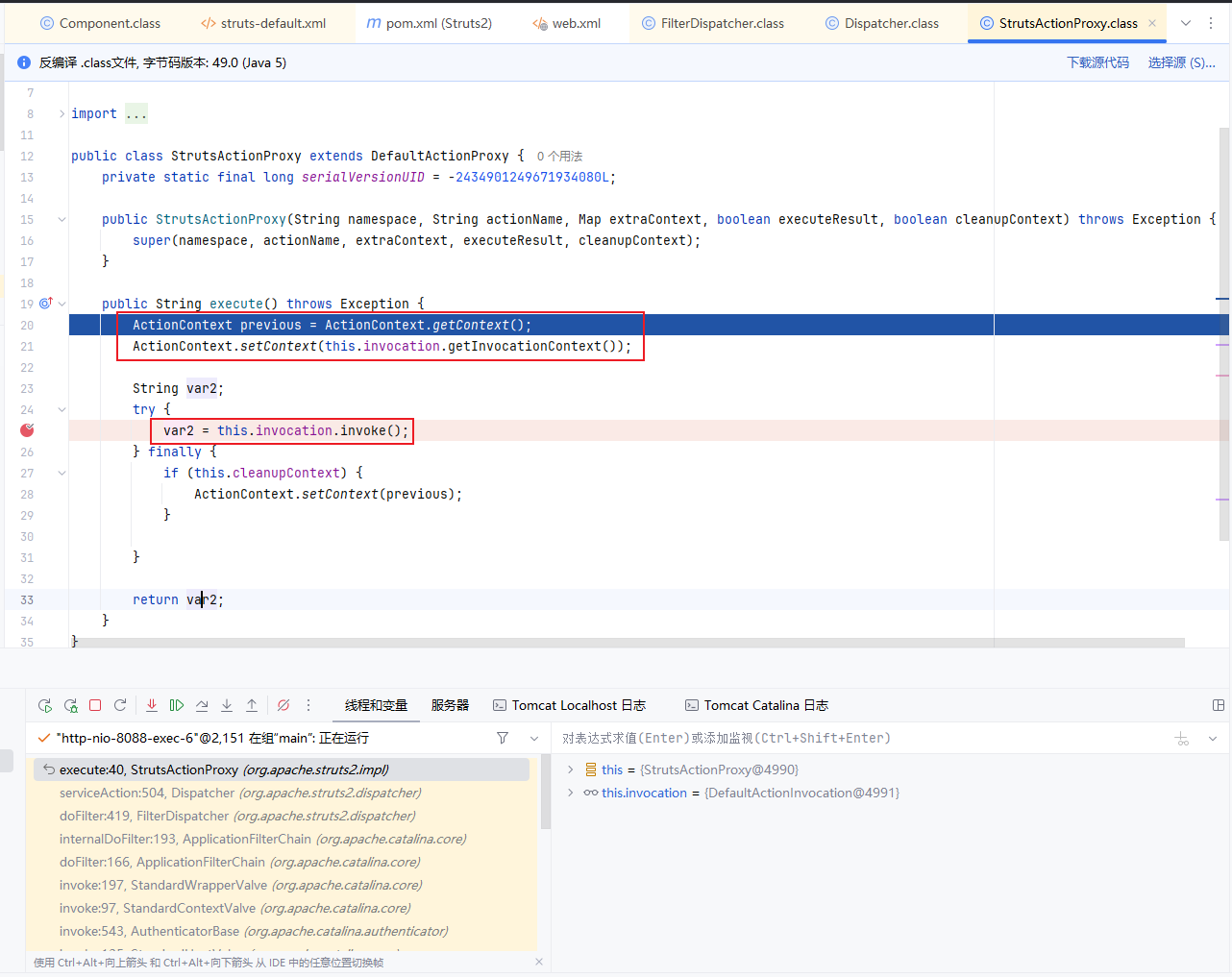Switch to the Component.class tab
1232x977 pixels.
pos(100,23)
